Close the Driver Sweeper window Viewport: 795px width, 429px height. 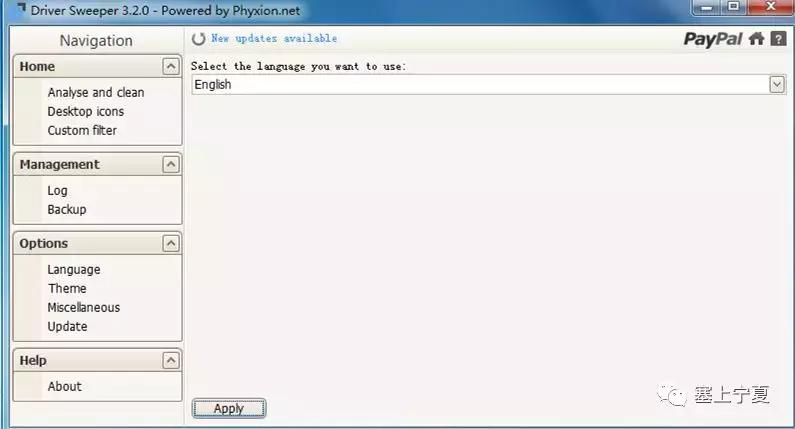(771, 7)
